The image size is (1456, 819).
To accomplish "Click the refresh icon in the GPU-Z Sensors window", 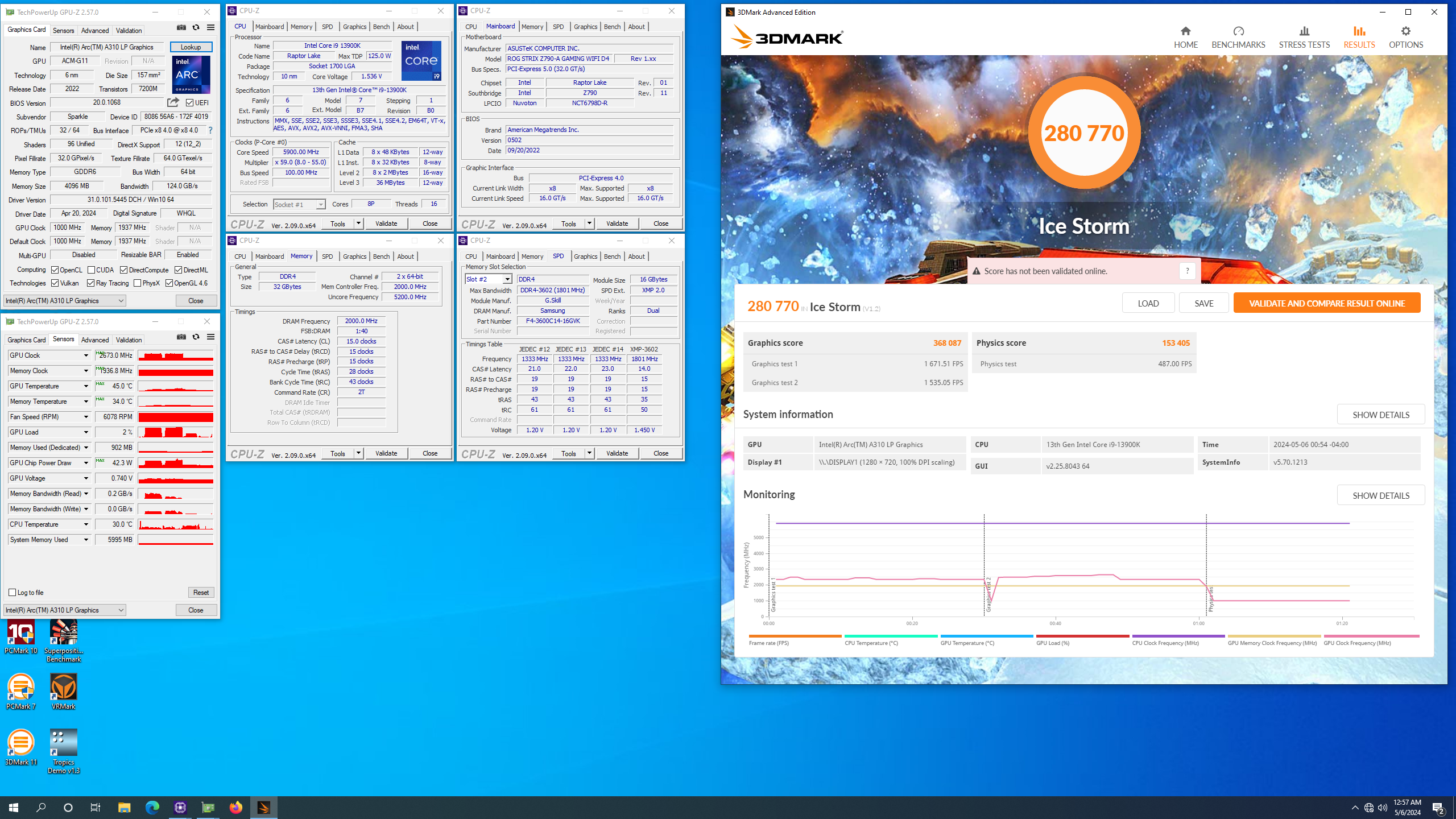I will coord(196,337).
